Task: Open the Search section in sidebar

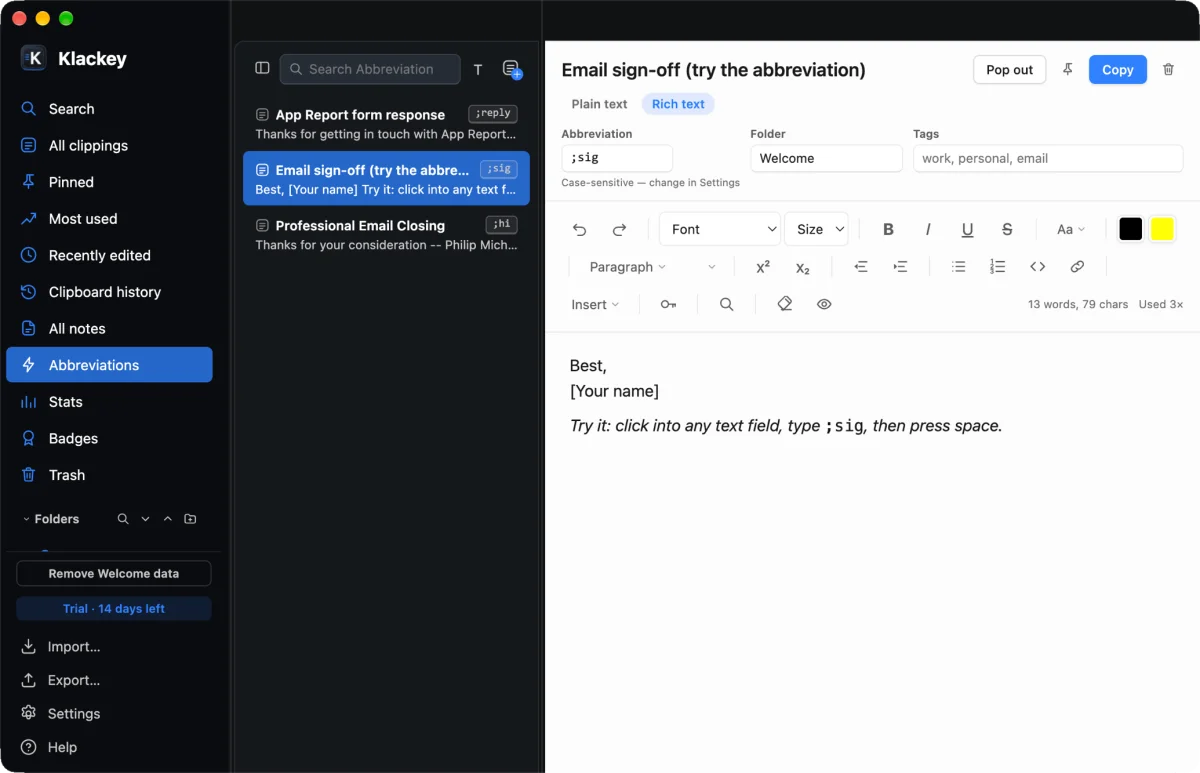Action: tap(109, 109)
